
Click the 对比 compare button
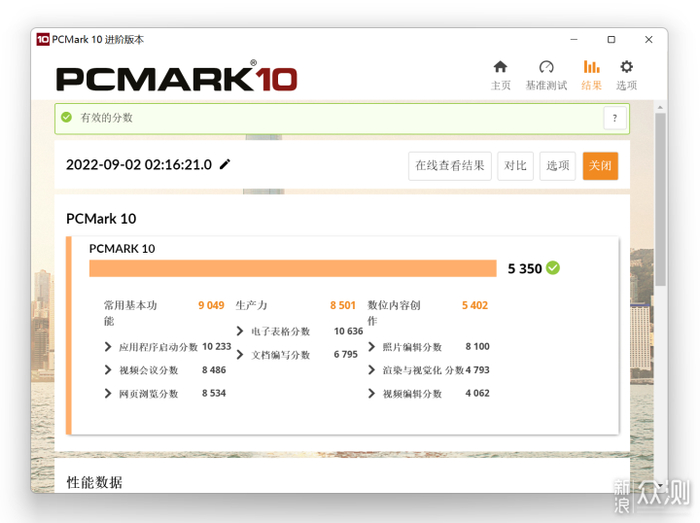[515, 166]
